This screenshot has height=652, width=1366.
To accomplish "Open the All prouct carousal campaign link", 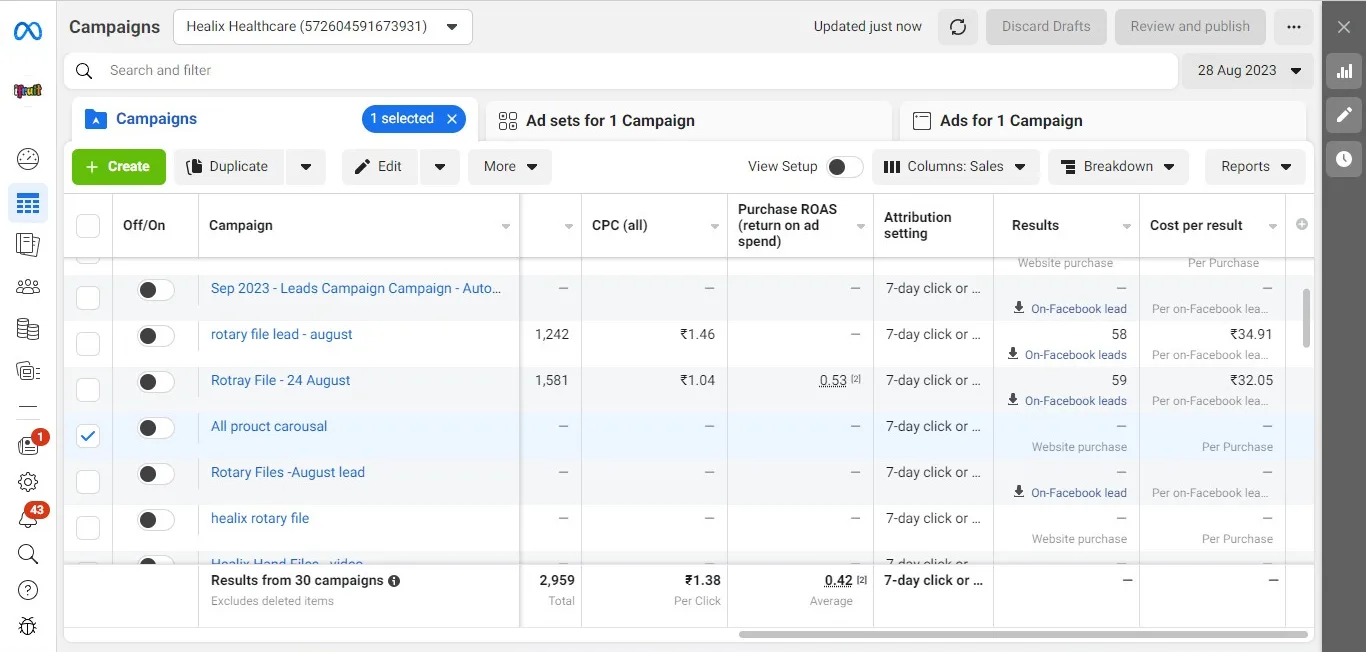I will pos(269,427).
